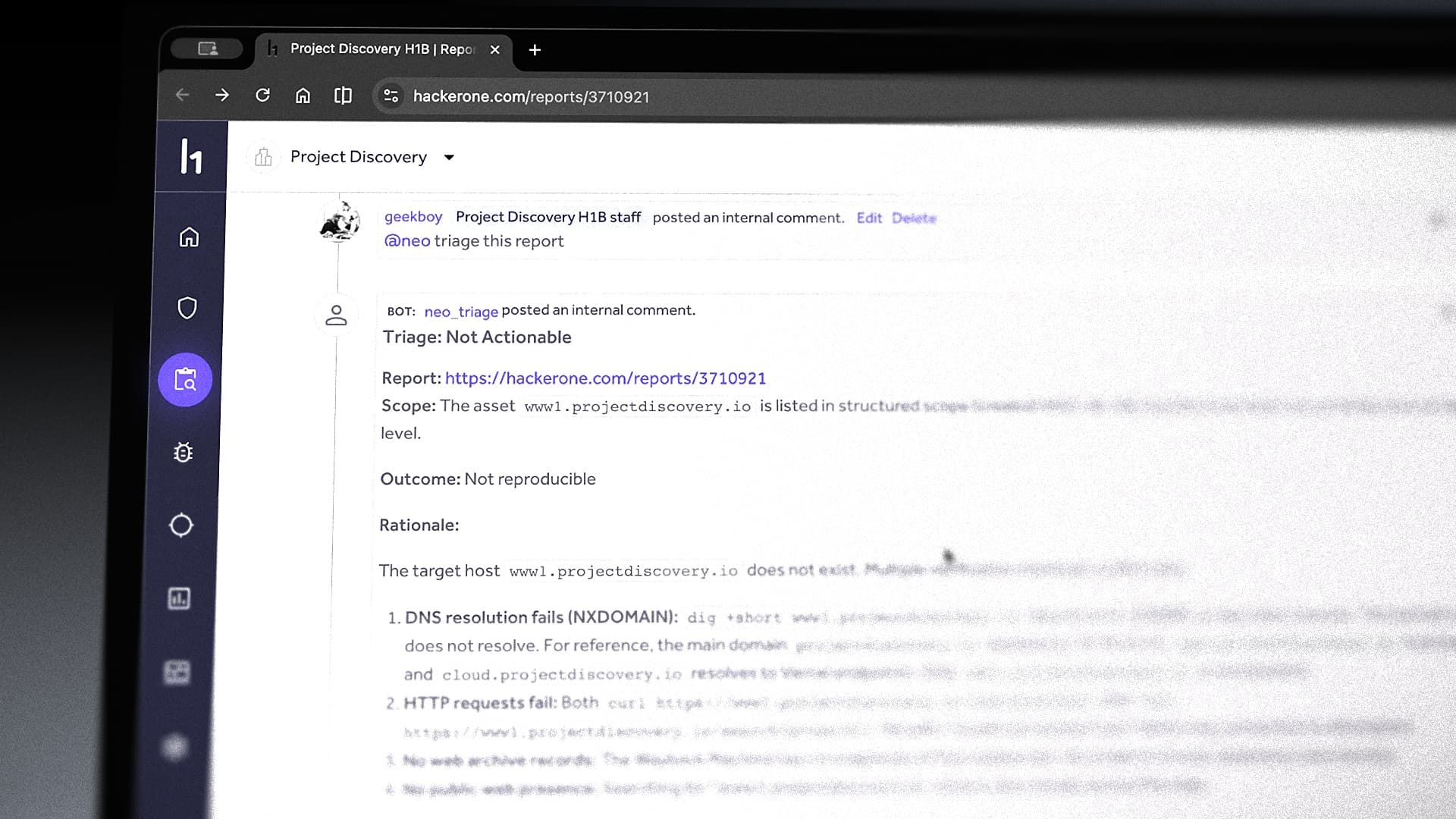This screenshot has width=1456, height=819.
Task: Open site information icon in address bar
Action: click(391, 96)
